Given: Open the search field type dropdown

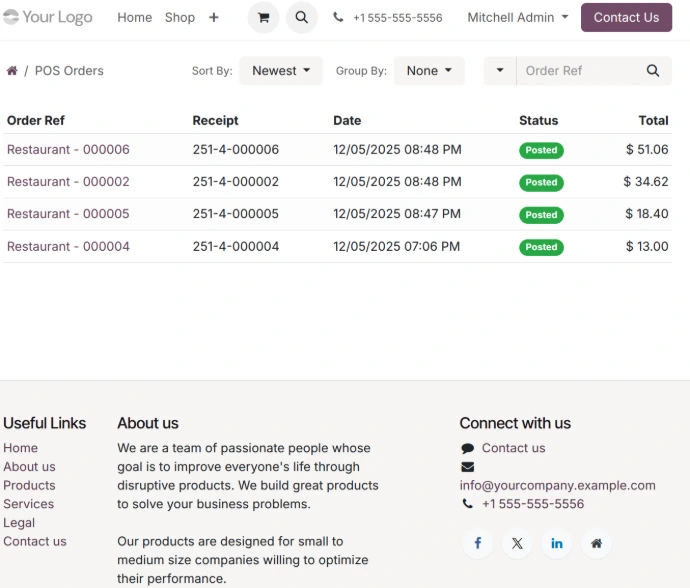Looking at the screenshot, I should tap(500, 71).
